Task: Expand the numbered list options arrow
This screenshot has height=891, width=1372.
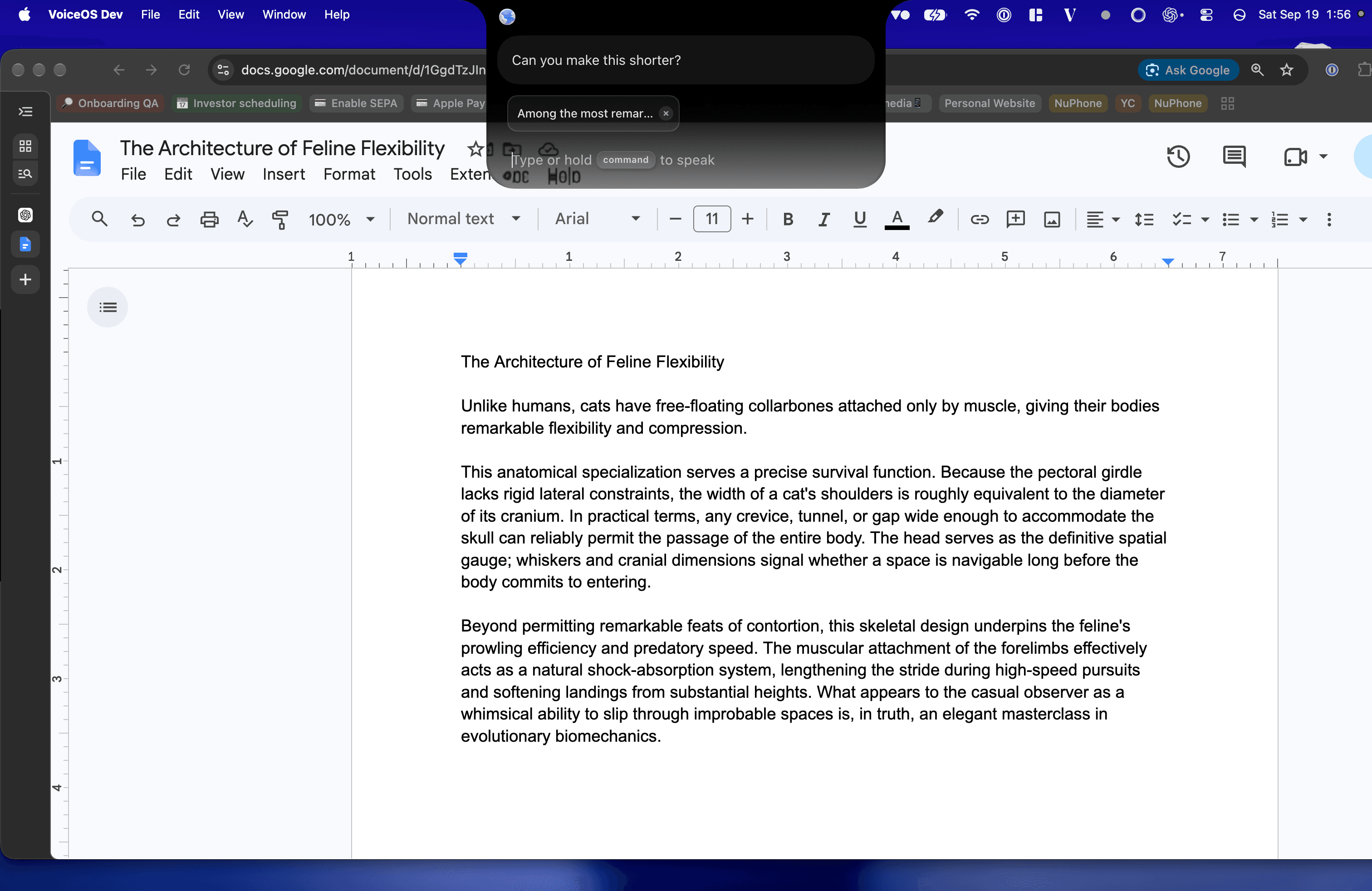Action: (1303, 220)
